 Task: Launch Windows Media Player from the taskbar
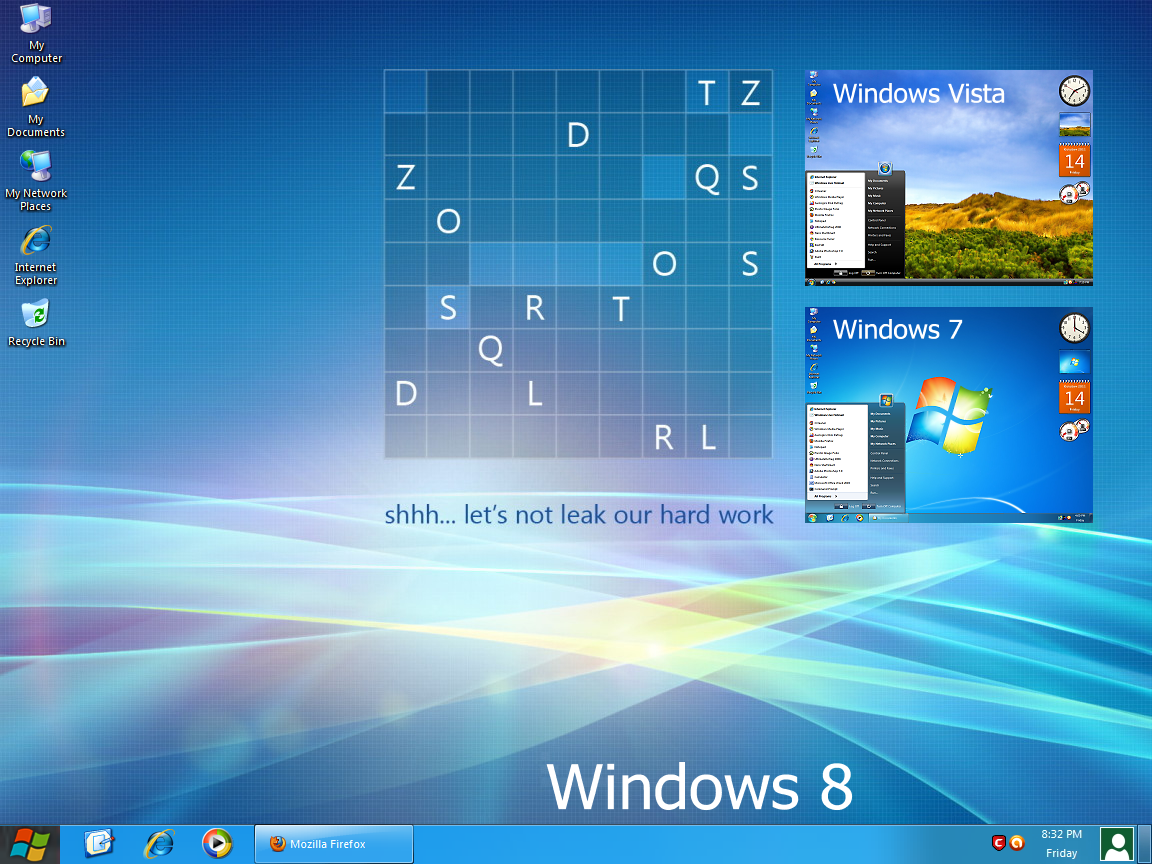(217, 843)
